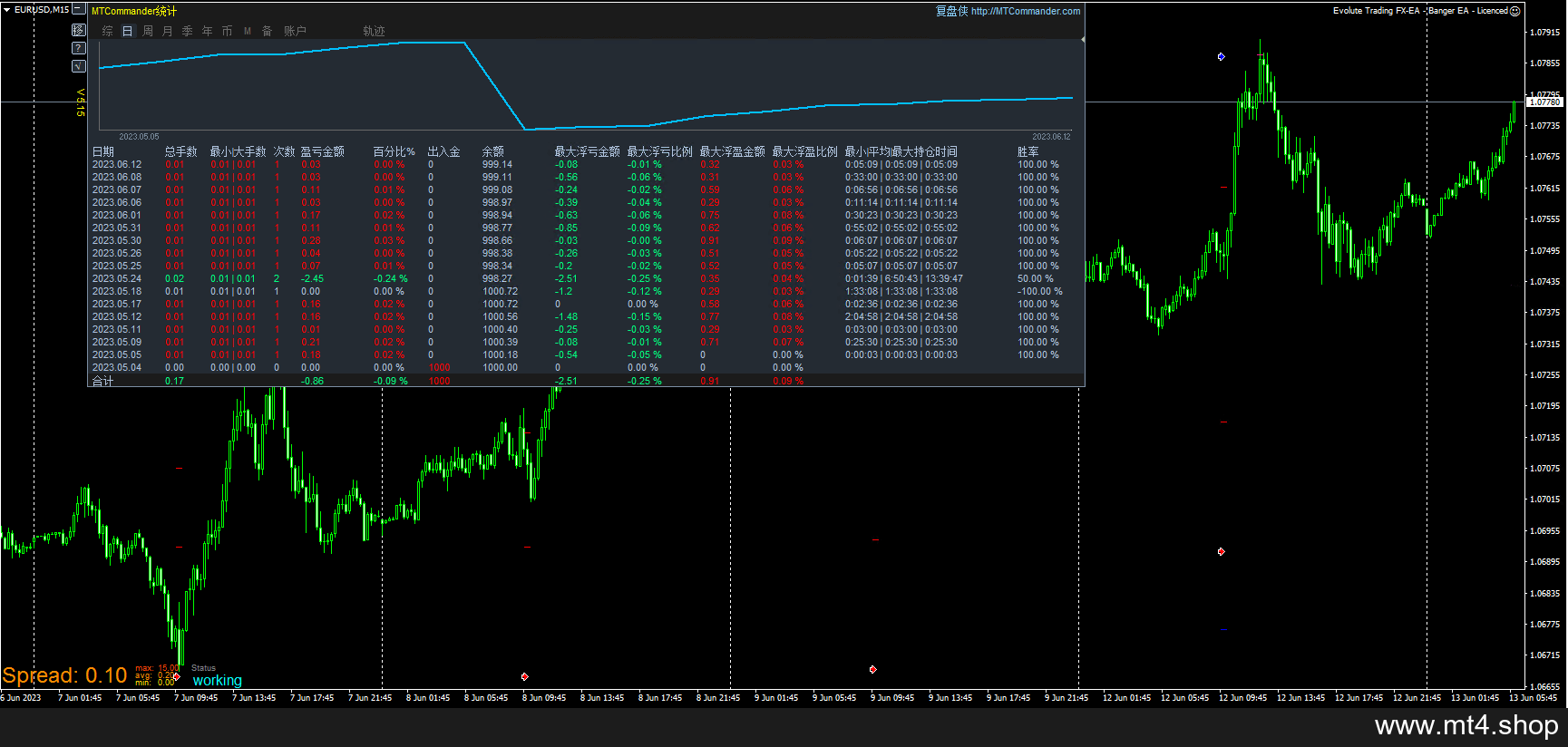
Task: Click the 2023.06.12 end date under graph
Action: [1051, 137]
